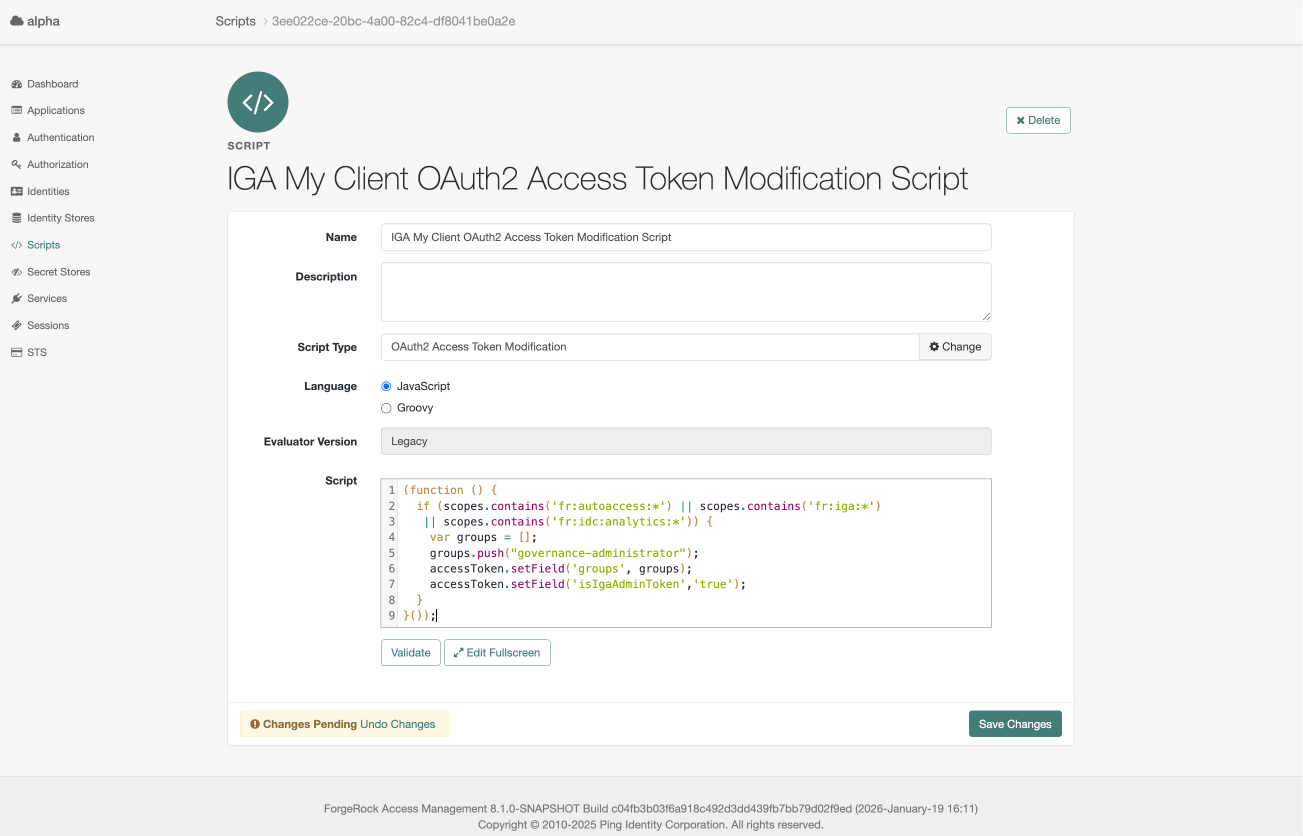Delete this script using the Delete button
This screenshot has width=1303, height=836.
pyautogui.click(x=1037, y=119)
